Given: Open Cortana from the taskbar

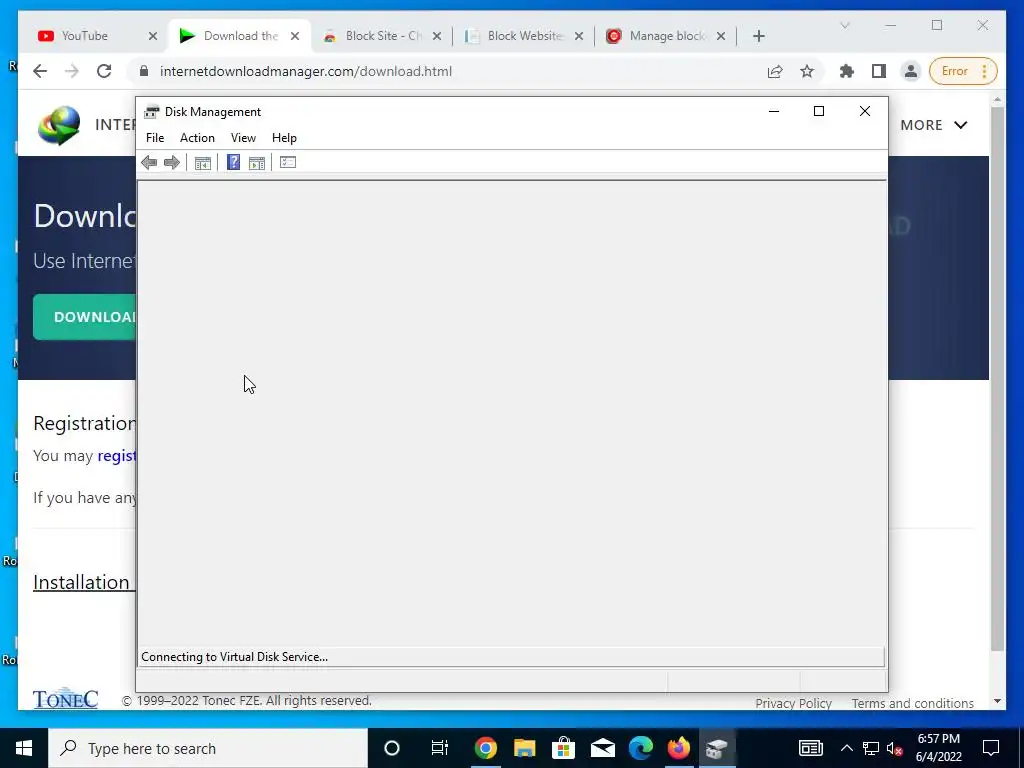Looking at the screenshot, I should (x=392, y=748).
